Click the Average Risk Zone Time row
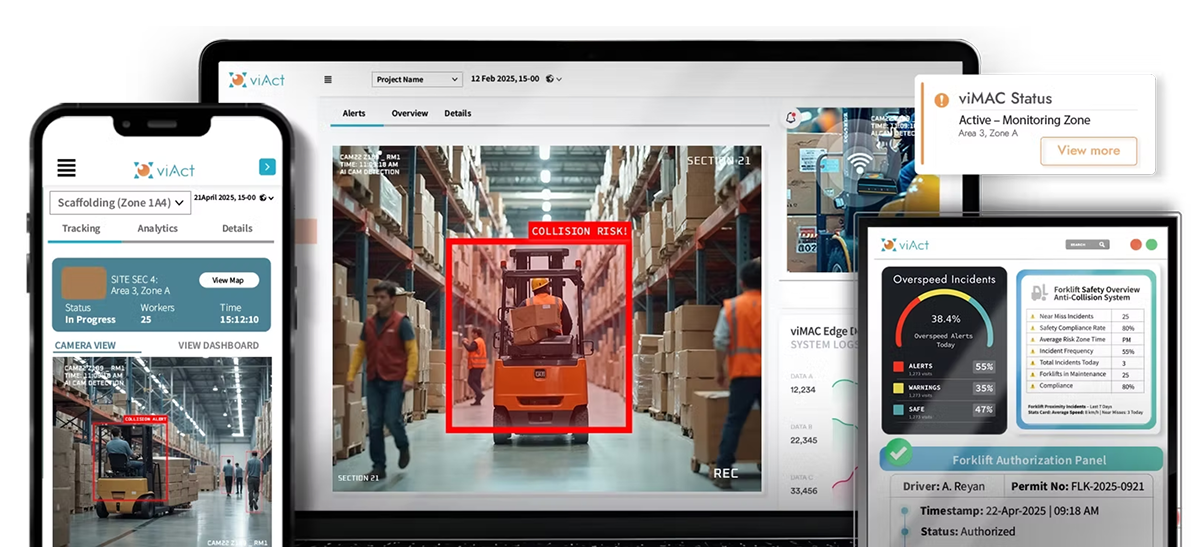Viewport: 1200px width, 547px height. click(1086, 340)
